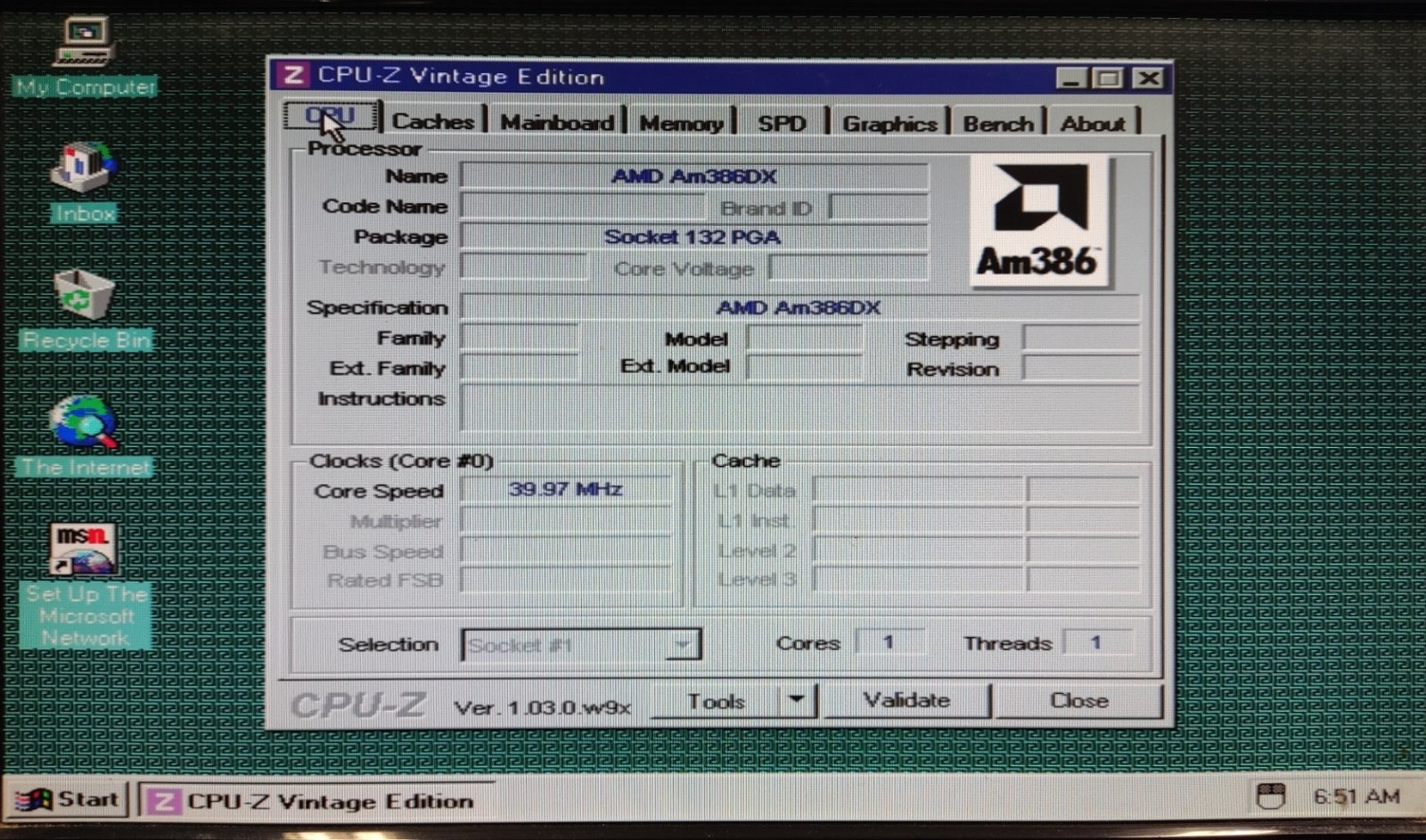Click the empty L1 Data cache field
The width and height of the screenshot is (1426, 840).
919,490
